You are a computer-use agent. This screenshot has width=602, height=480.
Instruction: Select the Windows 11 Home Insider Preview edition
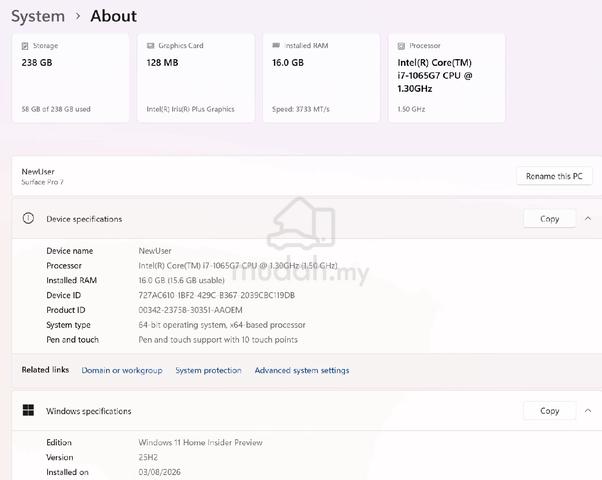(x=200, y=442)
